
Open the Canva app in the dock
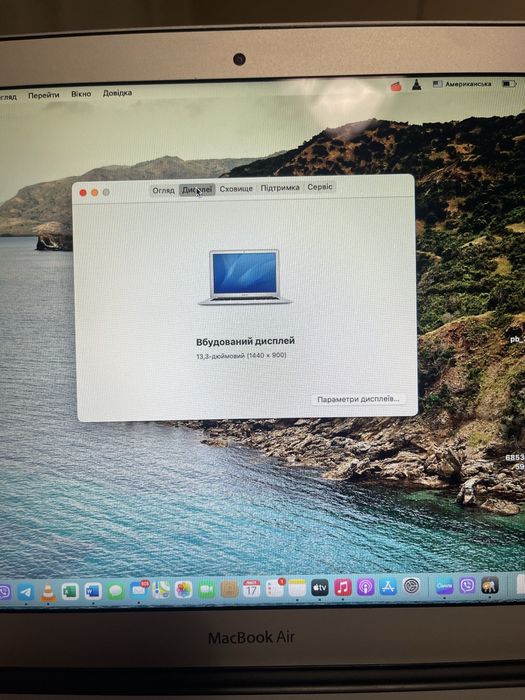coord(445,586)
